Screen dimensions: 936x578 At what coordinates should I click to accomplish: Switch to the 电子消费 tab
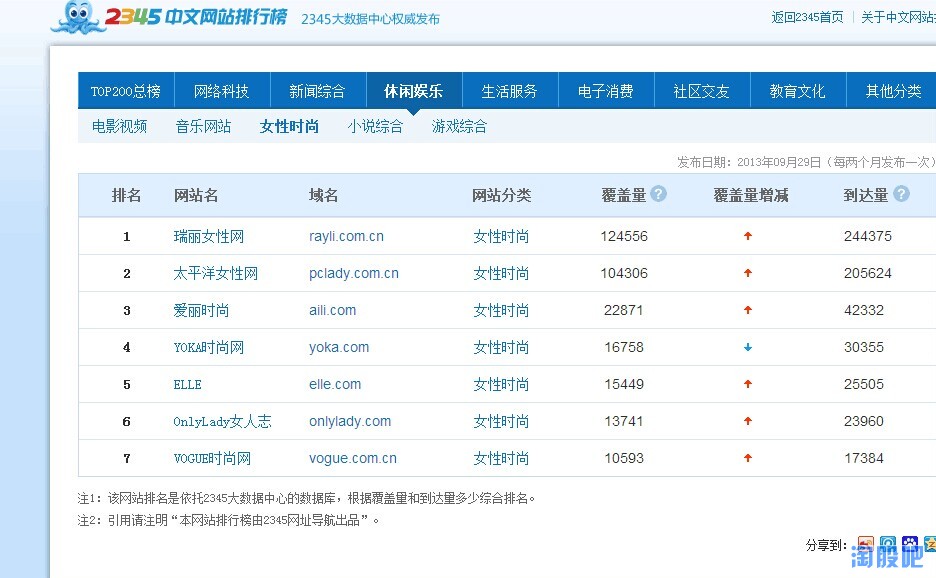pos(606,91)
